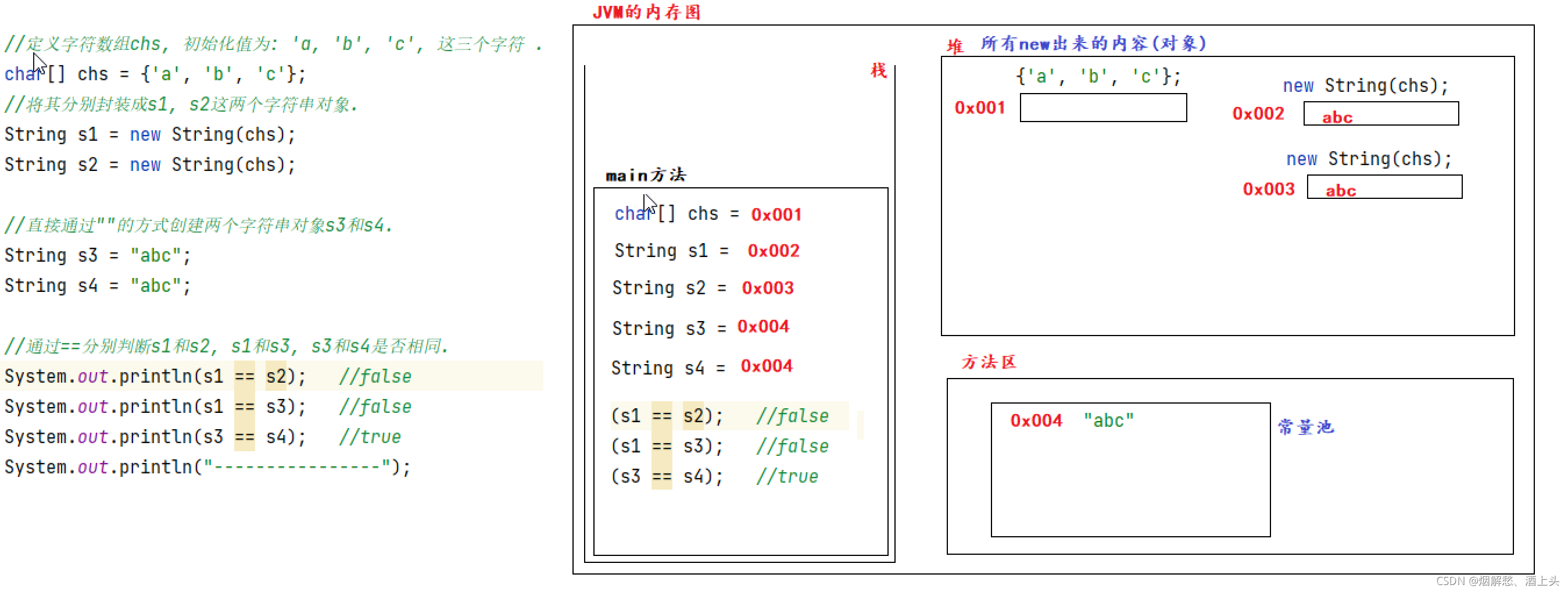Screen dimensions: 1568x592
Task: Click the lower "new String(chs);" in the heap
Action: (1369, 159)
